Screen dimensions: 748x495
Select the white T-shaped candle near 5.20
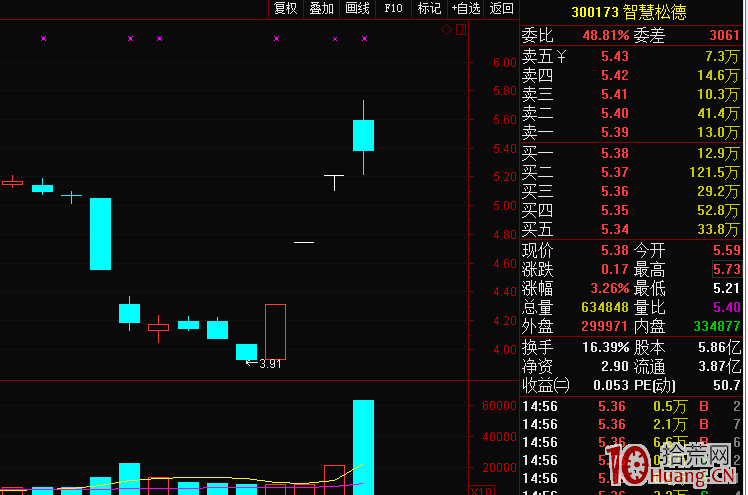[334, 183]
